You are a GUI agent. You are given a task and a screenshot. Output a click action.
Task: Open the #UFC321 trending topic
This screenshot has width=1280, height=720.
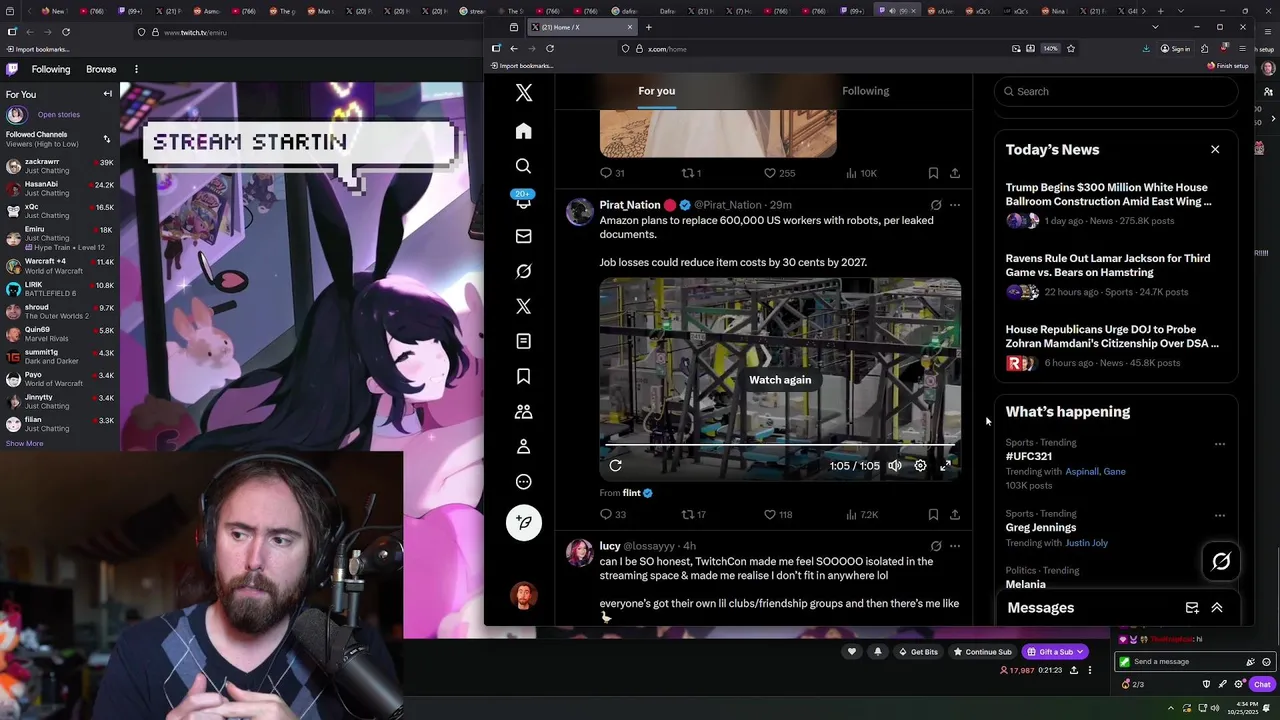coord(1028,456)
